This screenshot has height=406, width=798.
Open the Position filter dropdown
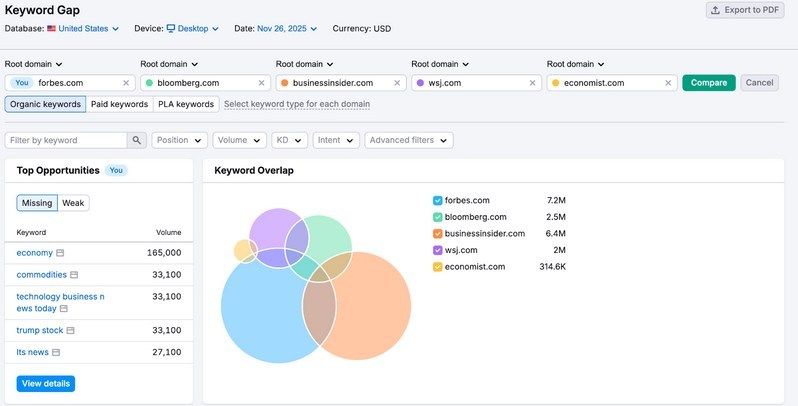tap(179, 140)
